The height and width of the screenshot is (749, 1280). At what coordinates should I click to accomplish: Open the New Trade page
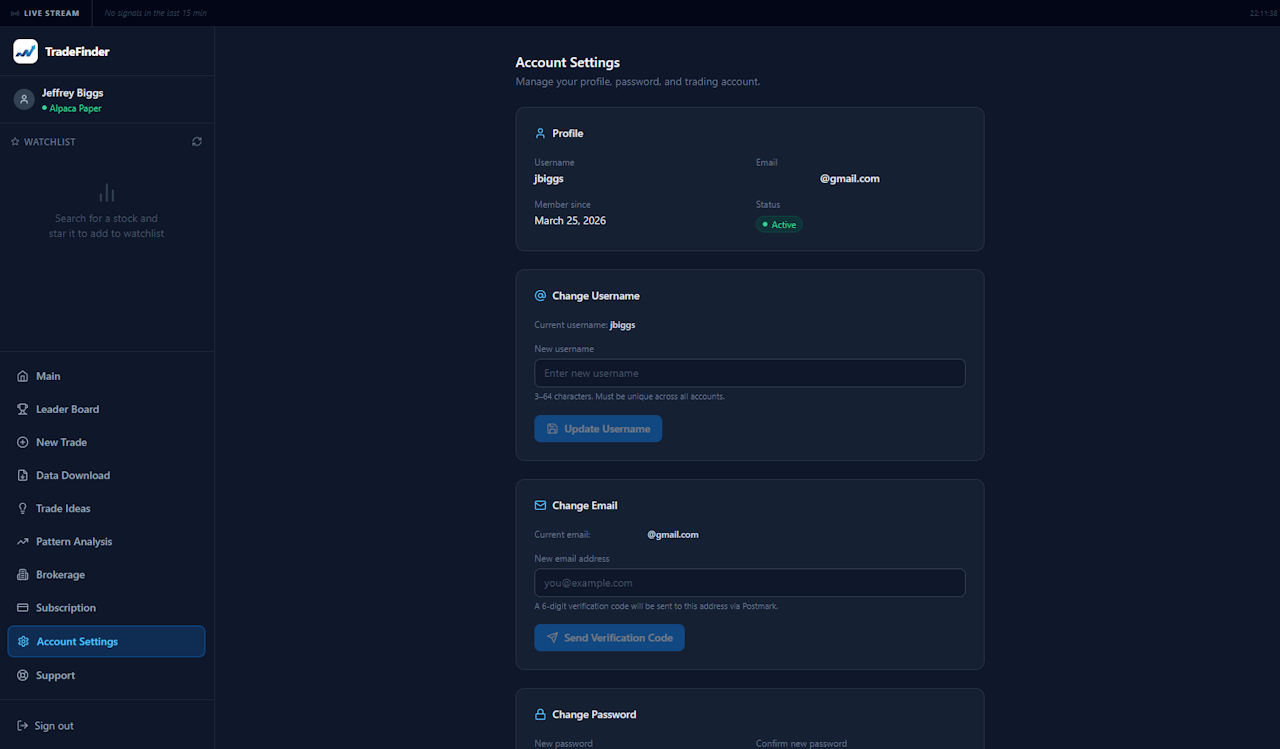coord(107,442)
